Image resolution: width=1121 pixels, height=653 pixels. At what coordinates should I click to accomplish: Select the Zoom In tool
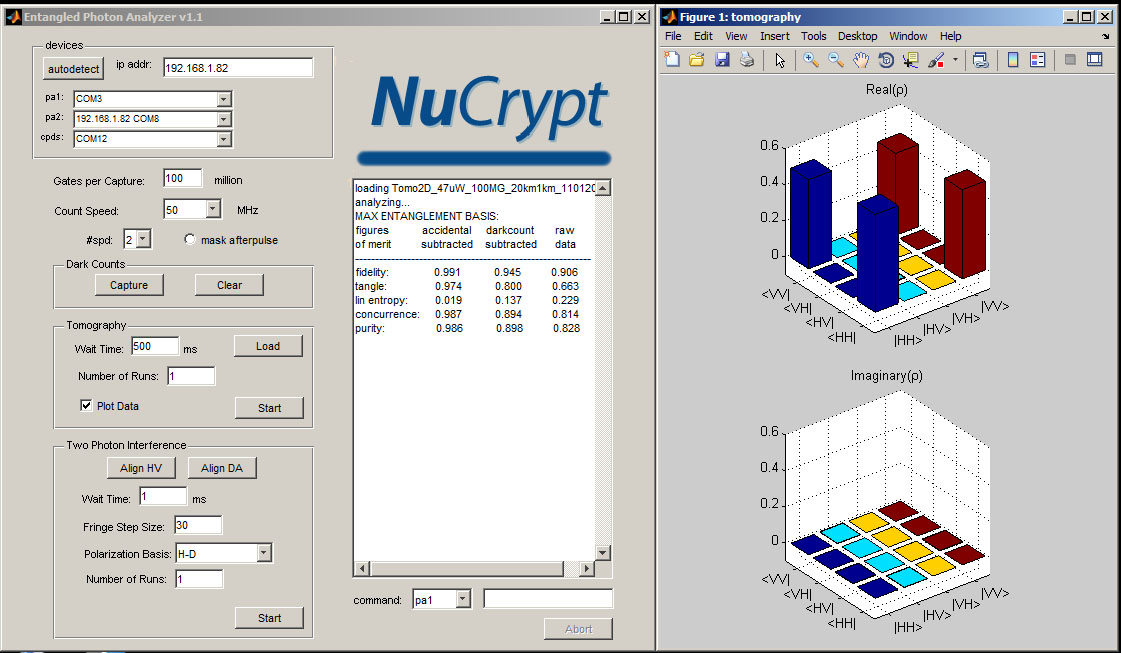point(810,60)
